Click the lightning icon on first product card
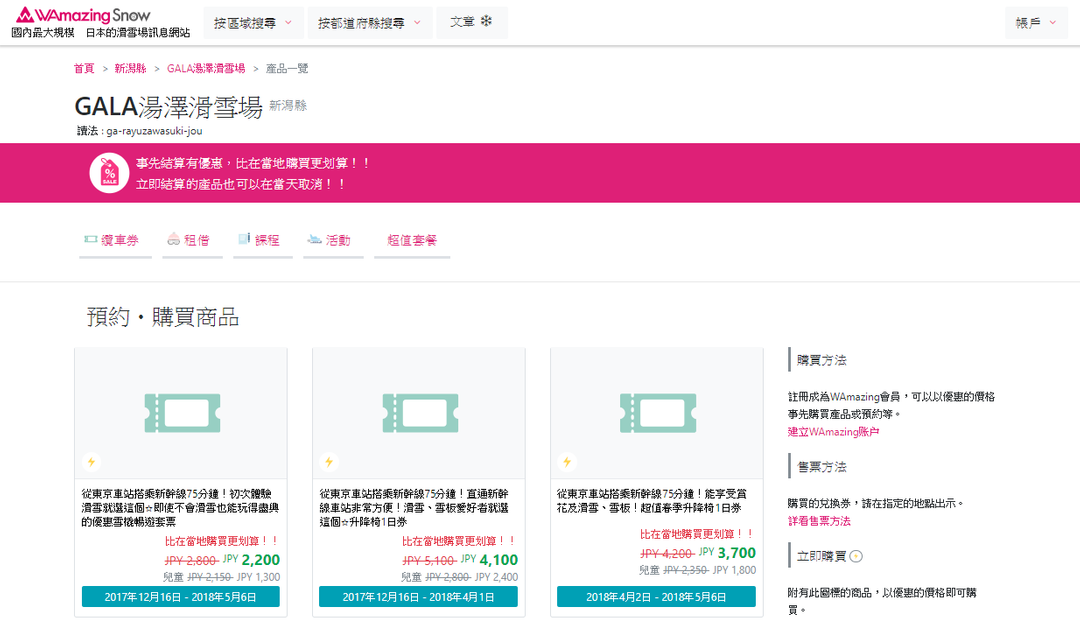This screenshot has height=620, width=1080. click(x=92, y=462)
